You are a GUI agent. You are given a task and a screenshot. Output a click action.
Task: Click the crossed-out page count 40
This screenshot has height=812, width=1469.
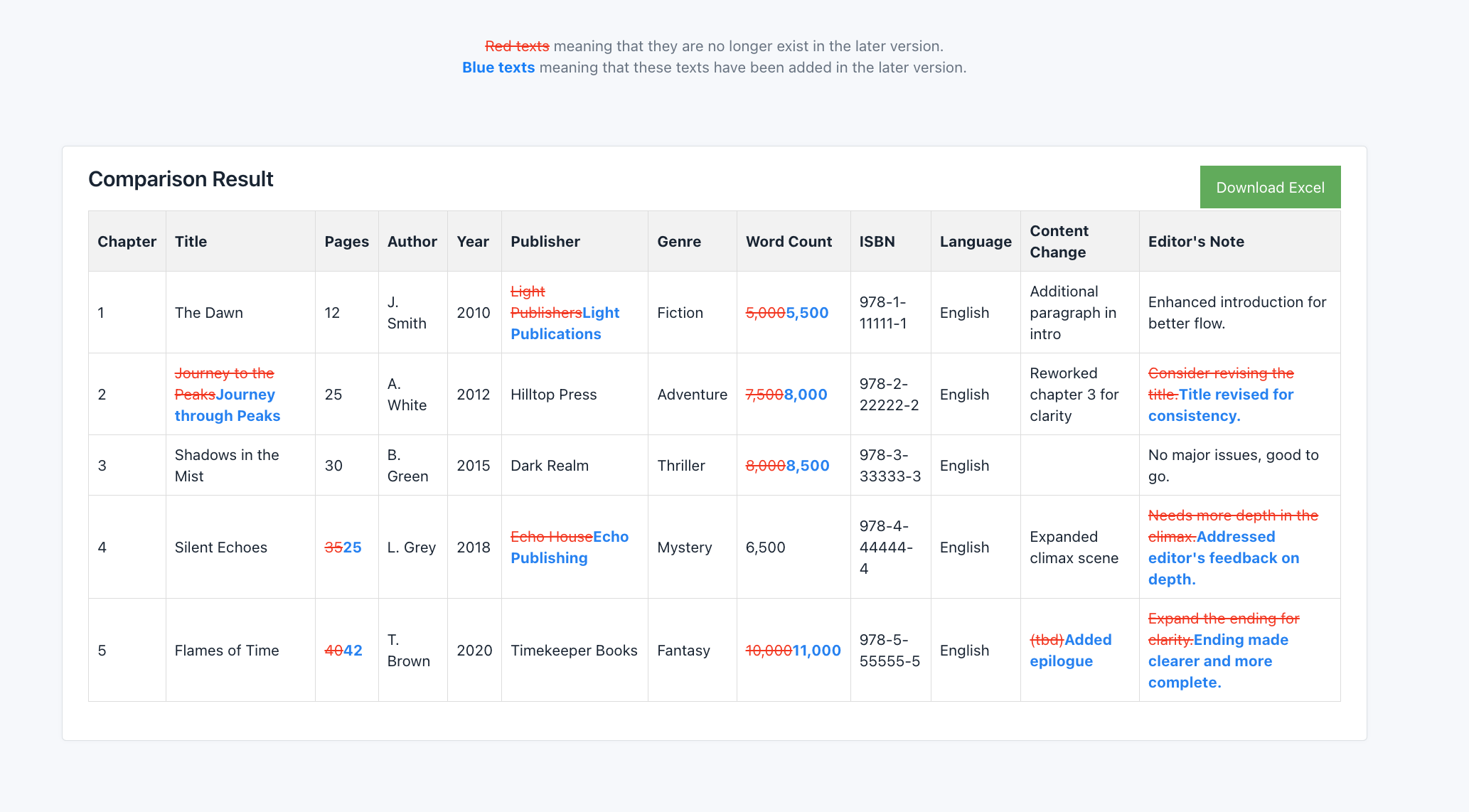[x=334, y=650]
